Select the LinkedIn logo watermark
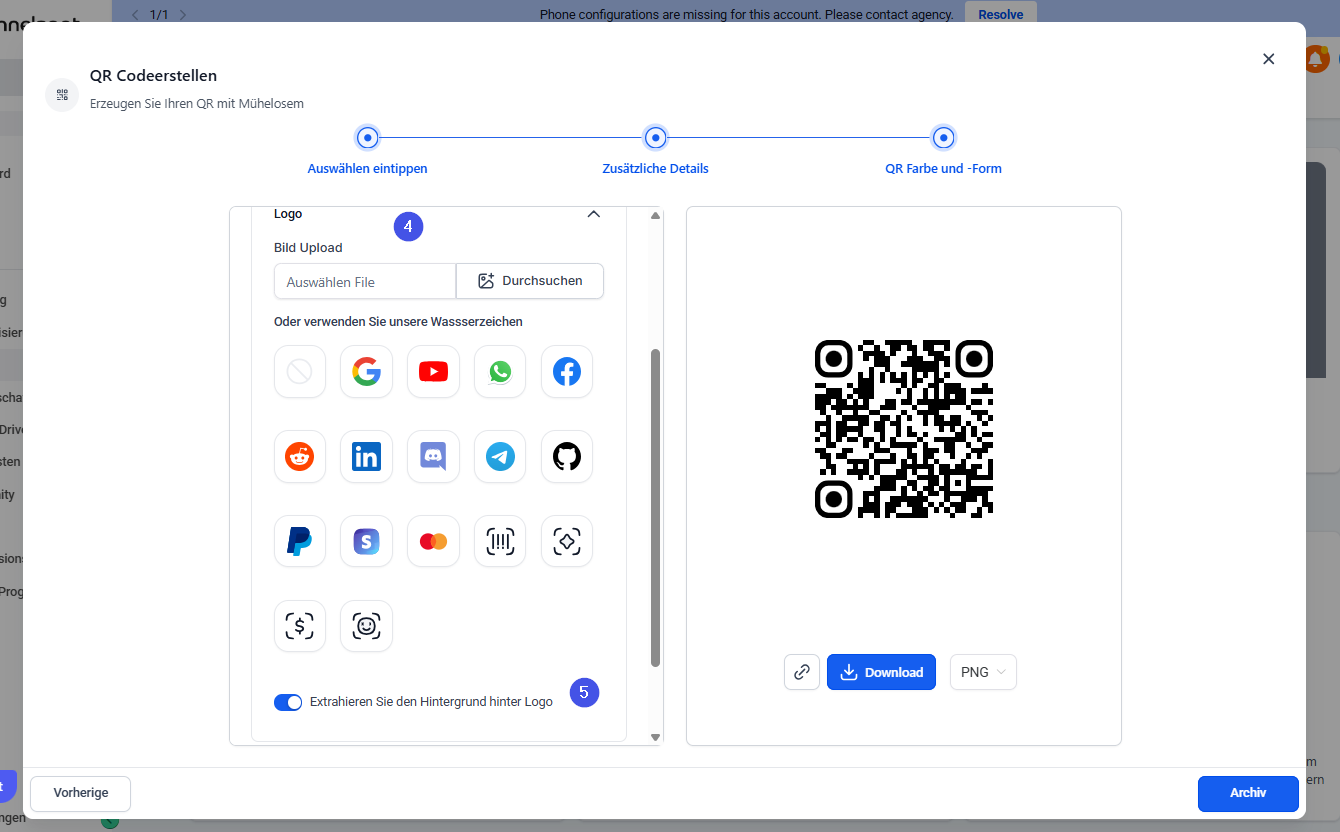 [366, 457]
